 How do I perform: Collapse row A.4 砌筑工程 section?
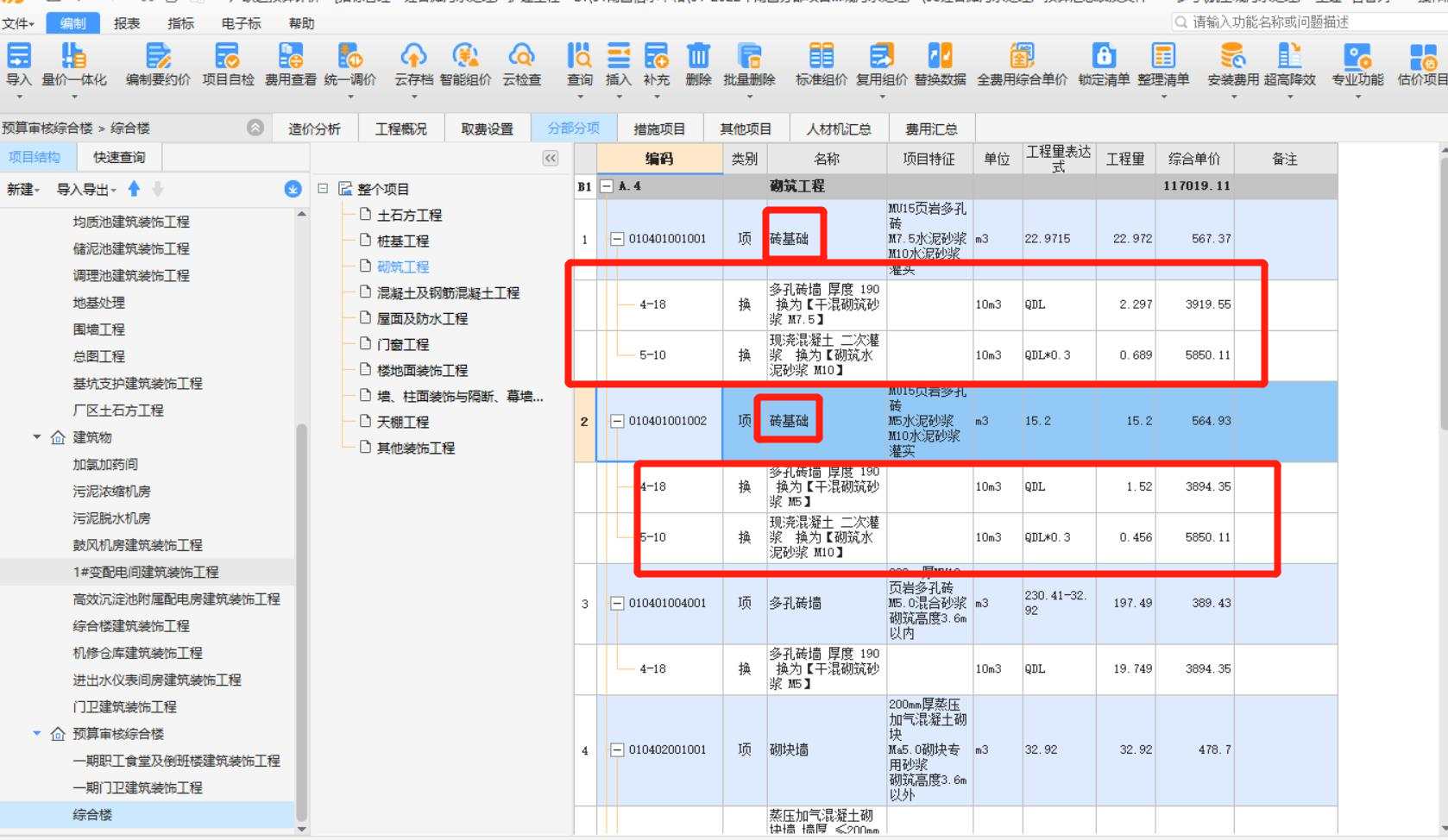[607, 186]
